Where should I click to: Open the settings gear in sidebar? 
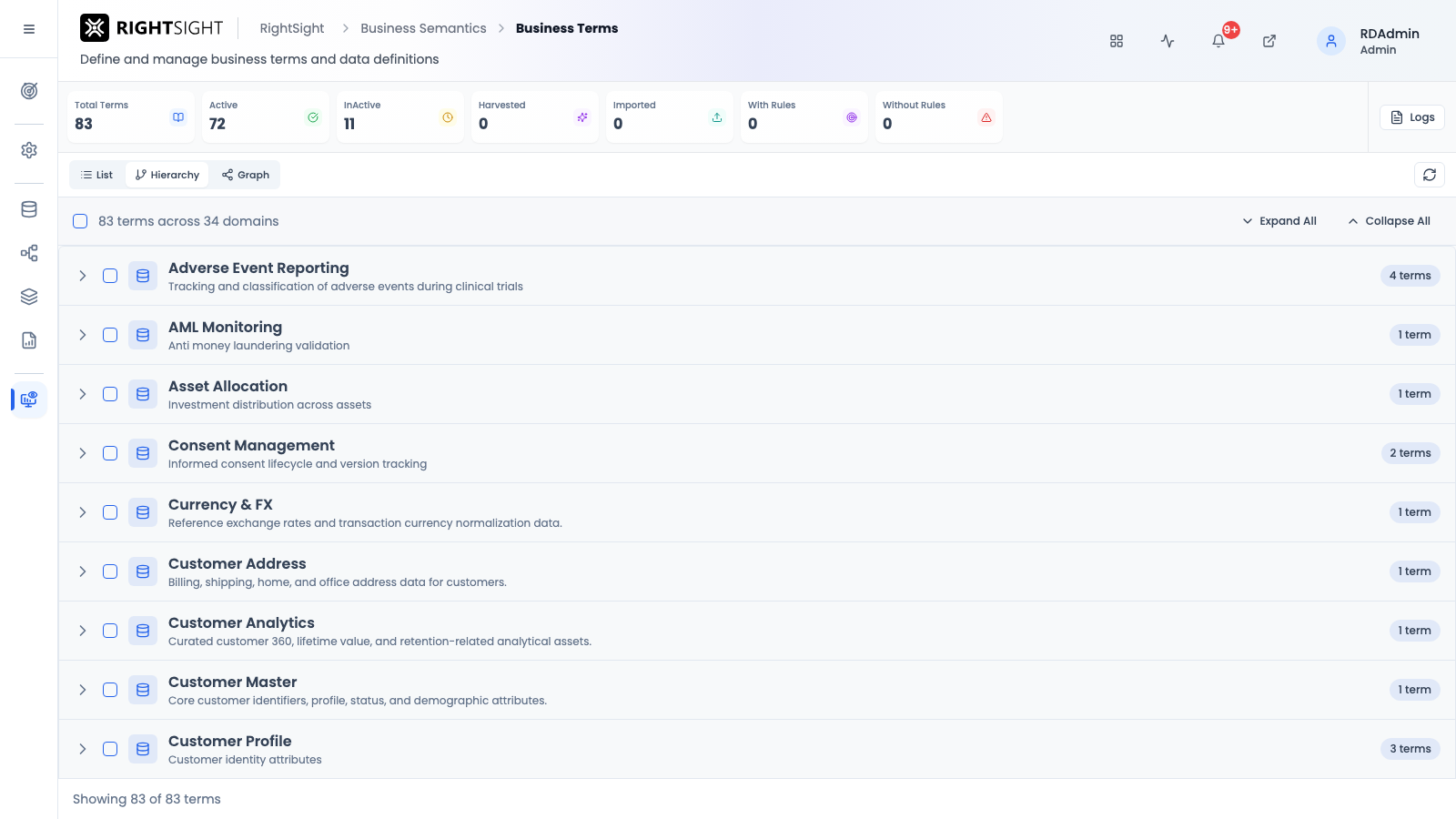[29, 150]
